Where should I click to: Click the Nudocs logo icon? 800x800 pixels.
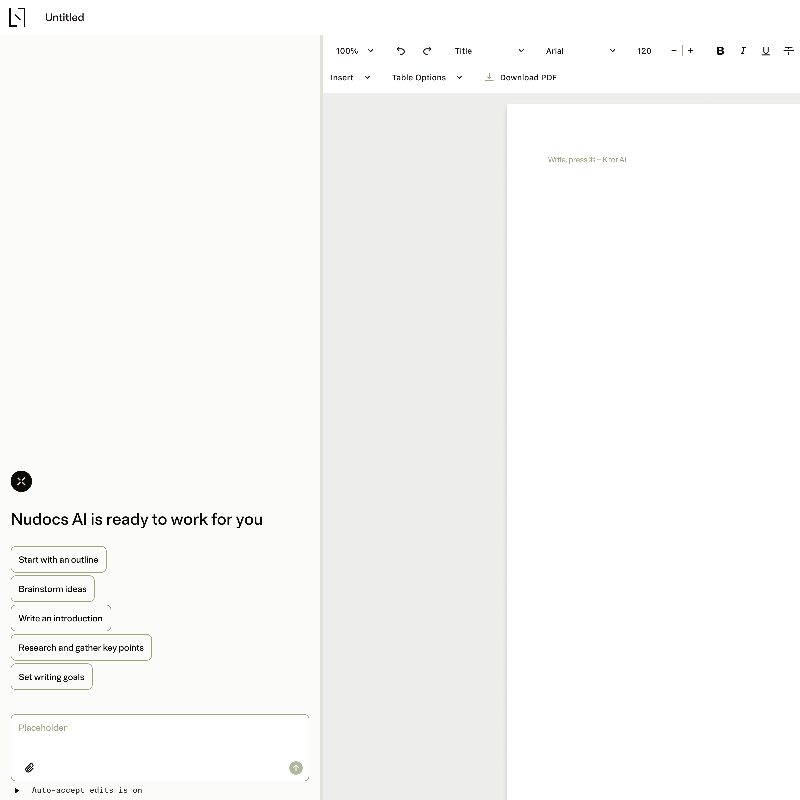click(17, 17)
